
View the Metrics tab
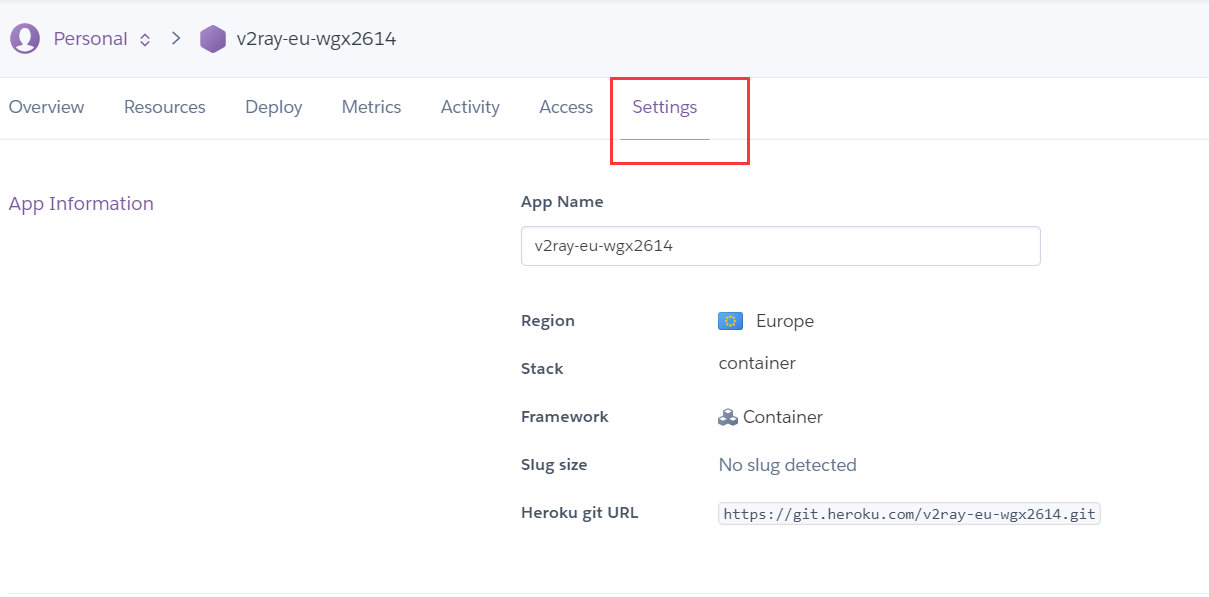pos(371,107)
